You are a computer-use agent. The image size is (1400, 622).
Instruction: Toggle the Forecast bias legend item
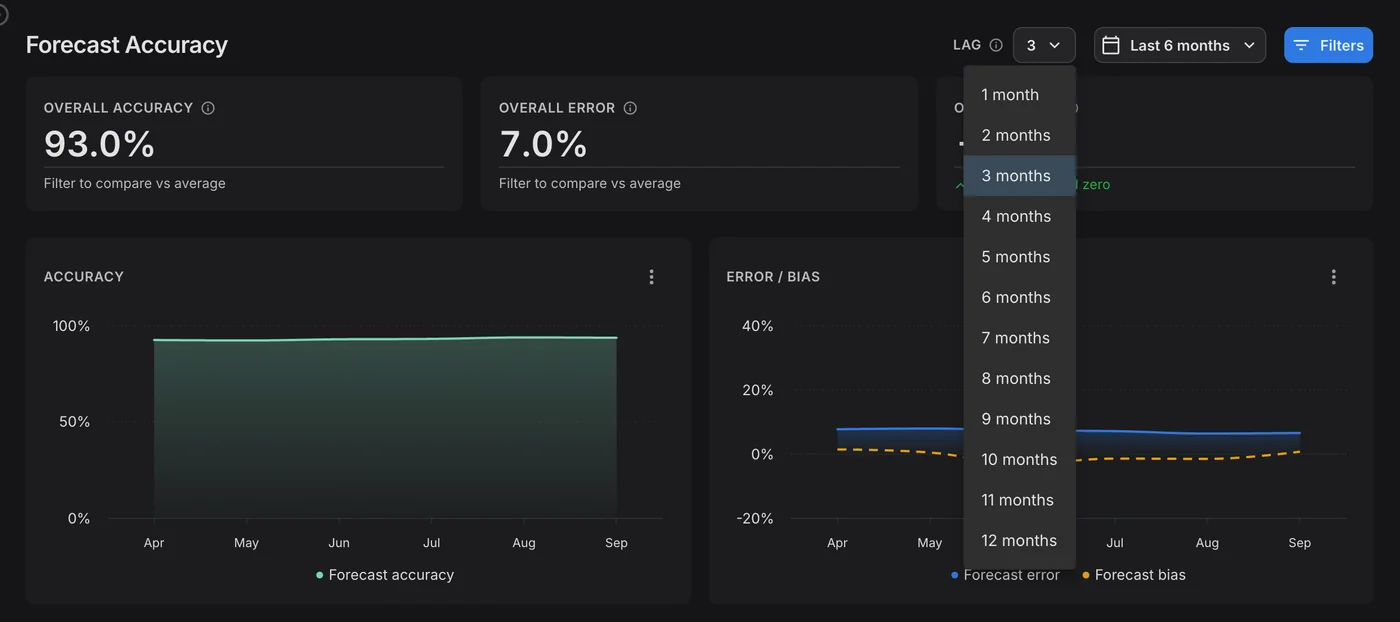[1134, 575]
